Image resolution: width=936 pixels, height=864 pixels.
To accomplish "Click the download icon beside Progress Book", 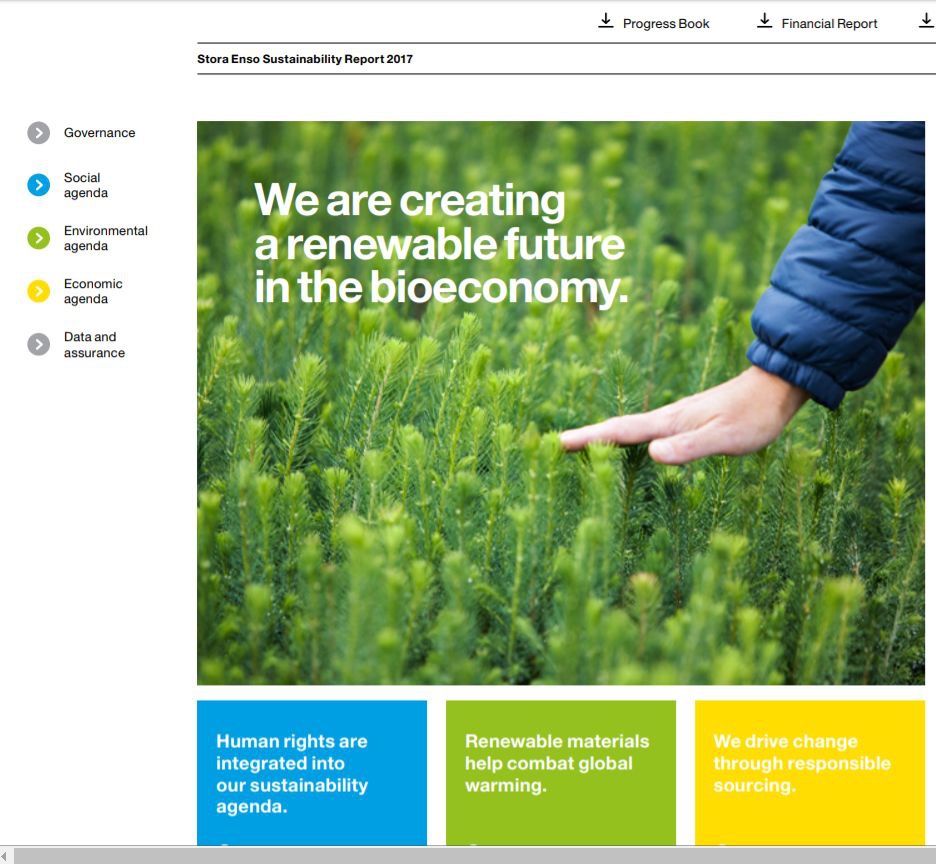I will [x=605, y=21].
